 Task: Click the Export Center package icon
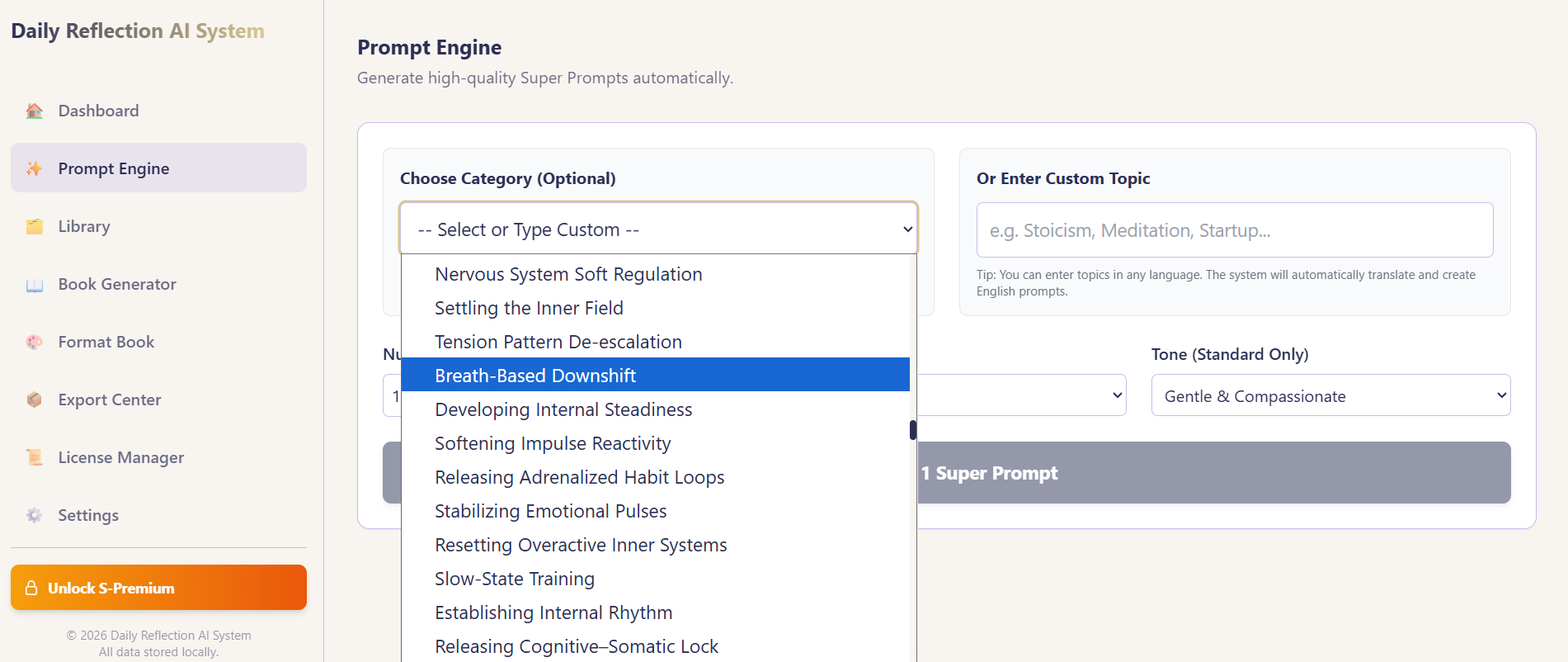[35, 400]
